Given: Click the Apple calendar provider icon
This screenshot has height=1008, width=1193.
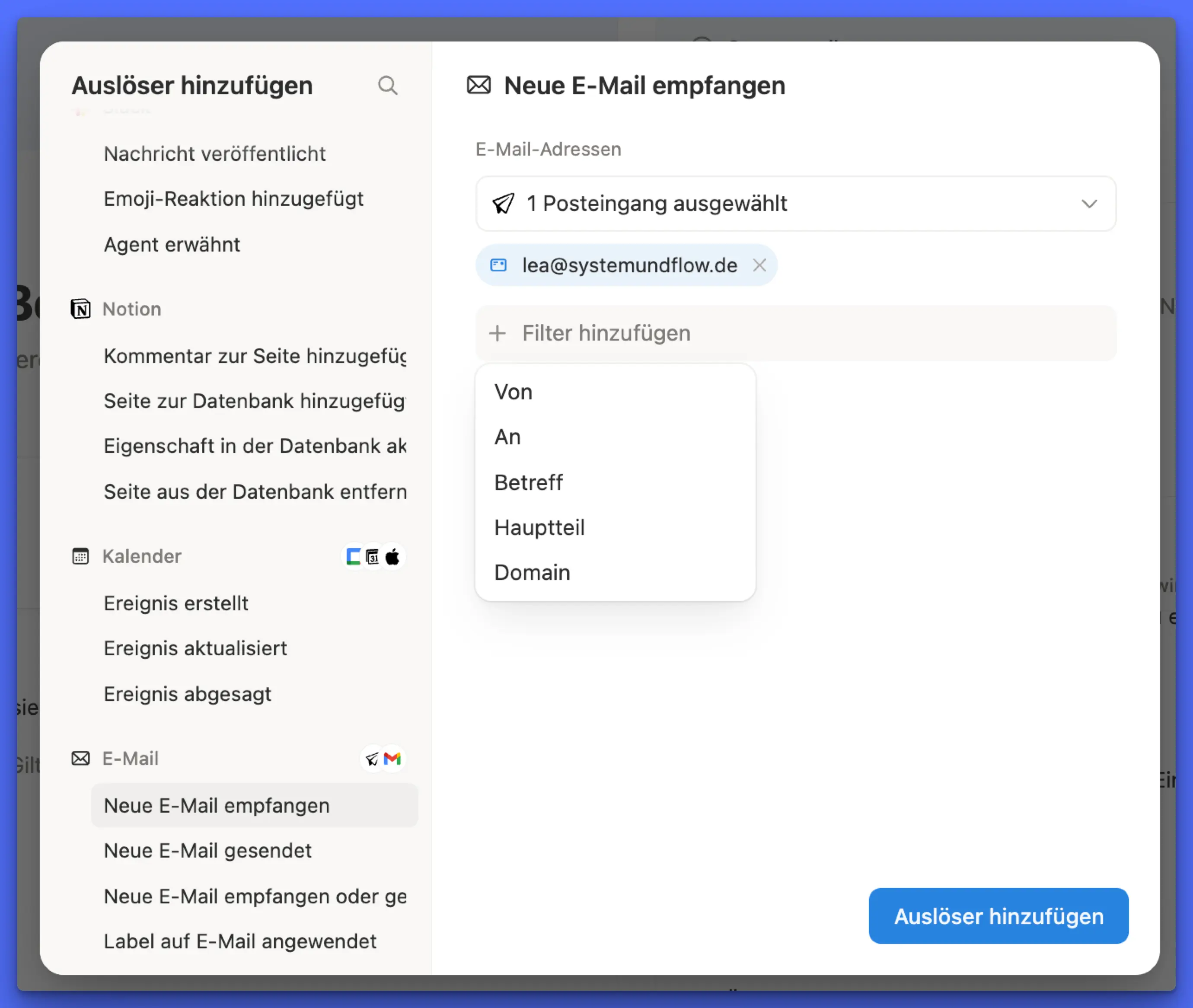Looking at the screenshot, I should (x=392, y=557).
